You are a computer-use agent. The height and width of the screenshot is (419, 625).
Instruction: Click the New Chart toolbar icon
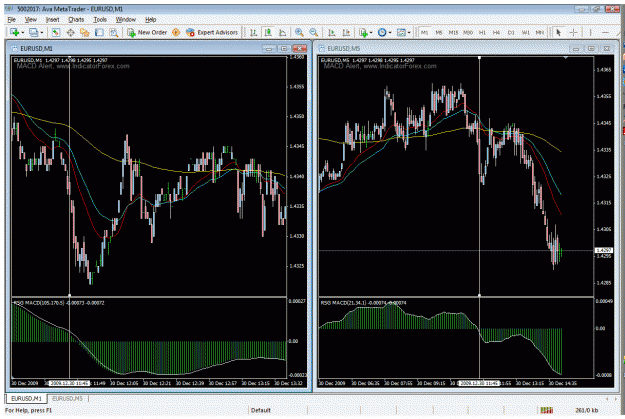click(x=14, y=32)
